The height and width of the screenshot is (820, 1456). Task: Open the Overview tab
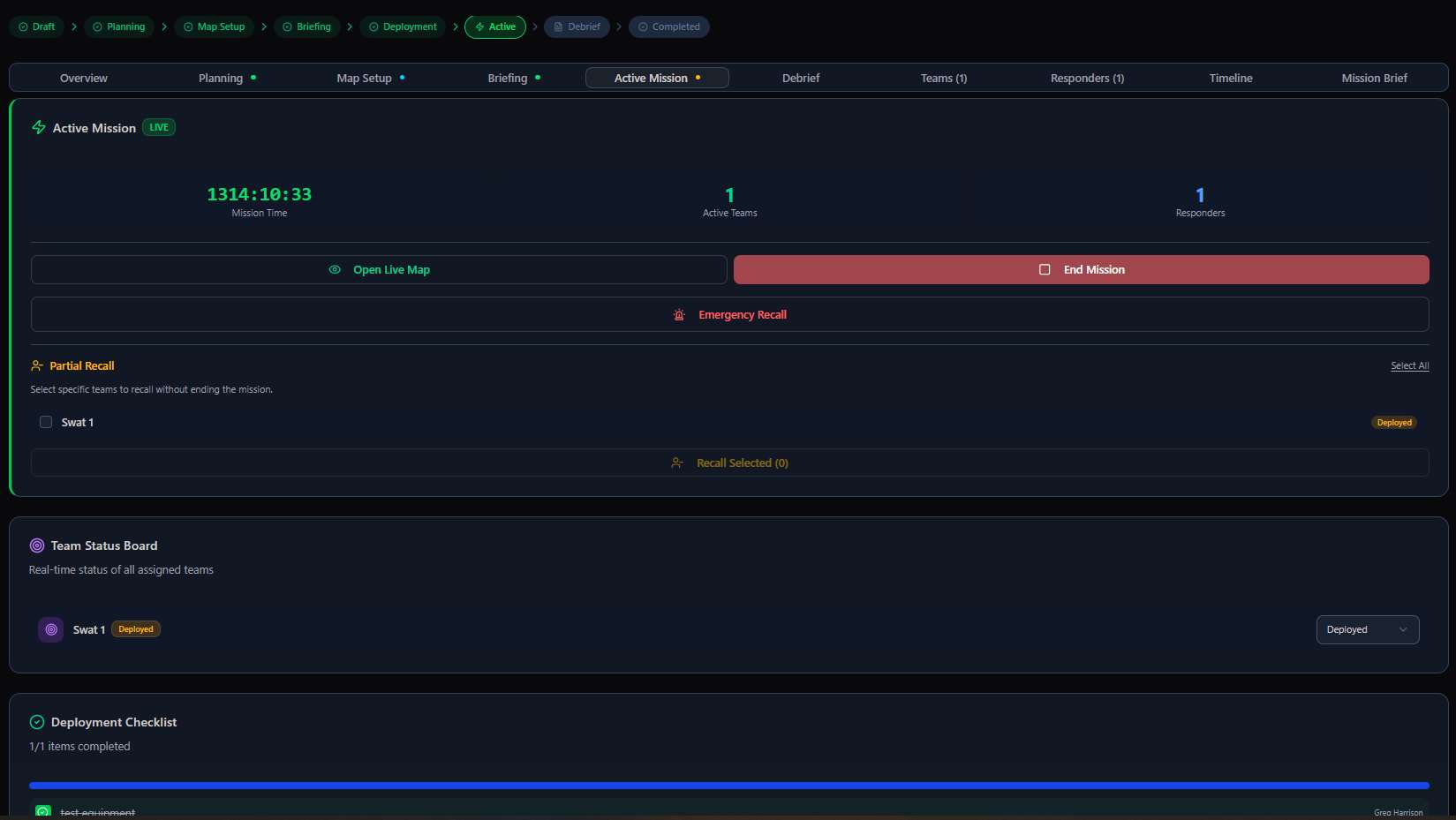[84, 78]
